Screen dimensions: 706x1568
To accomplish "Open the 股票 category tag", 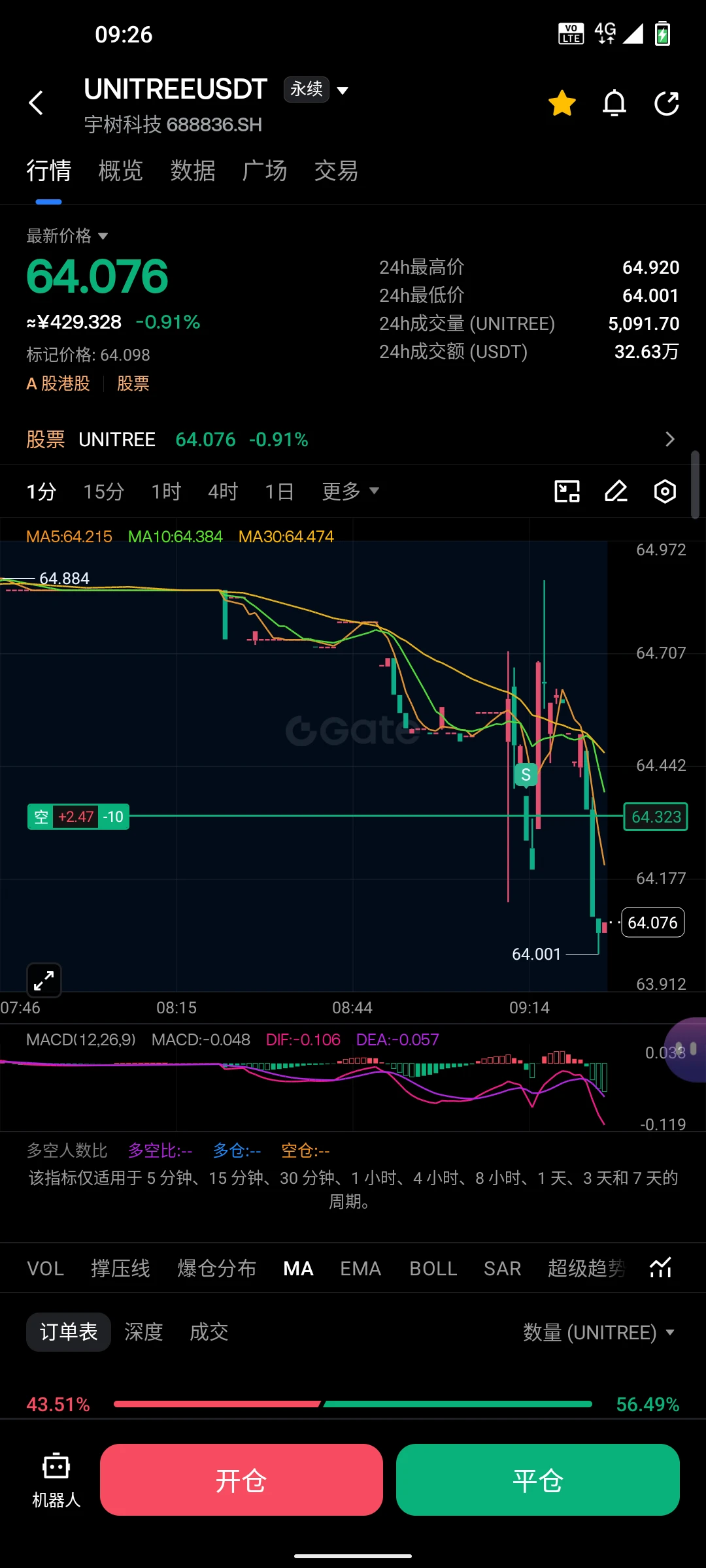I will (x=133, y=384).
